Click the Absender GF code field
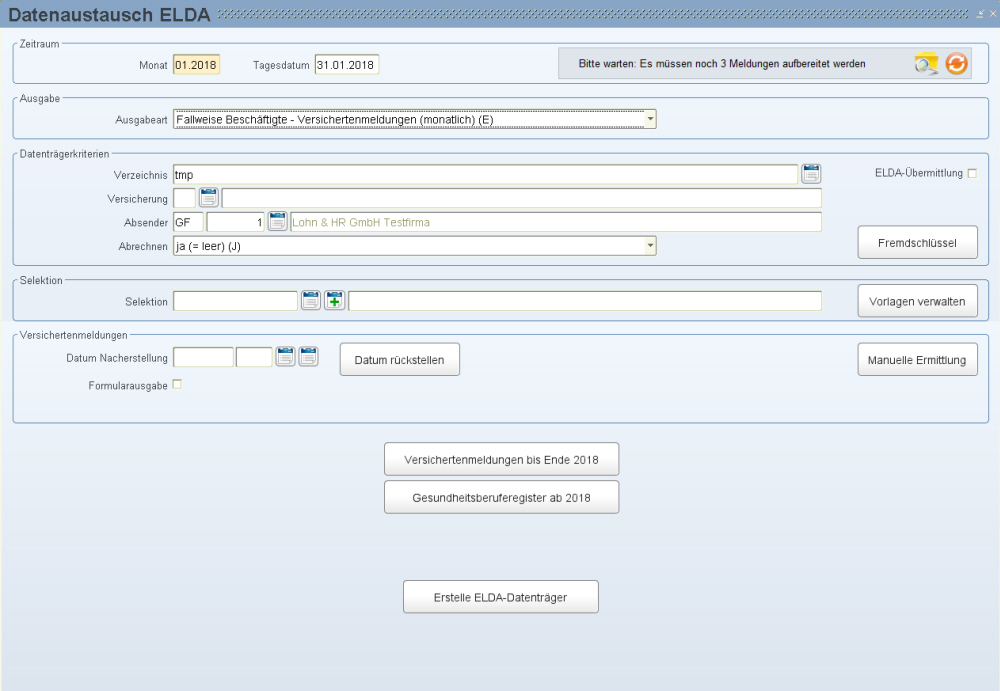The height and width of the screenshot is (691, 1000). tap(188, 222)
